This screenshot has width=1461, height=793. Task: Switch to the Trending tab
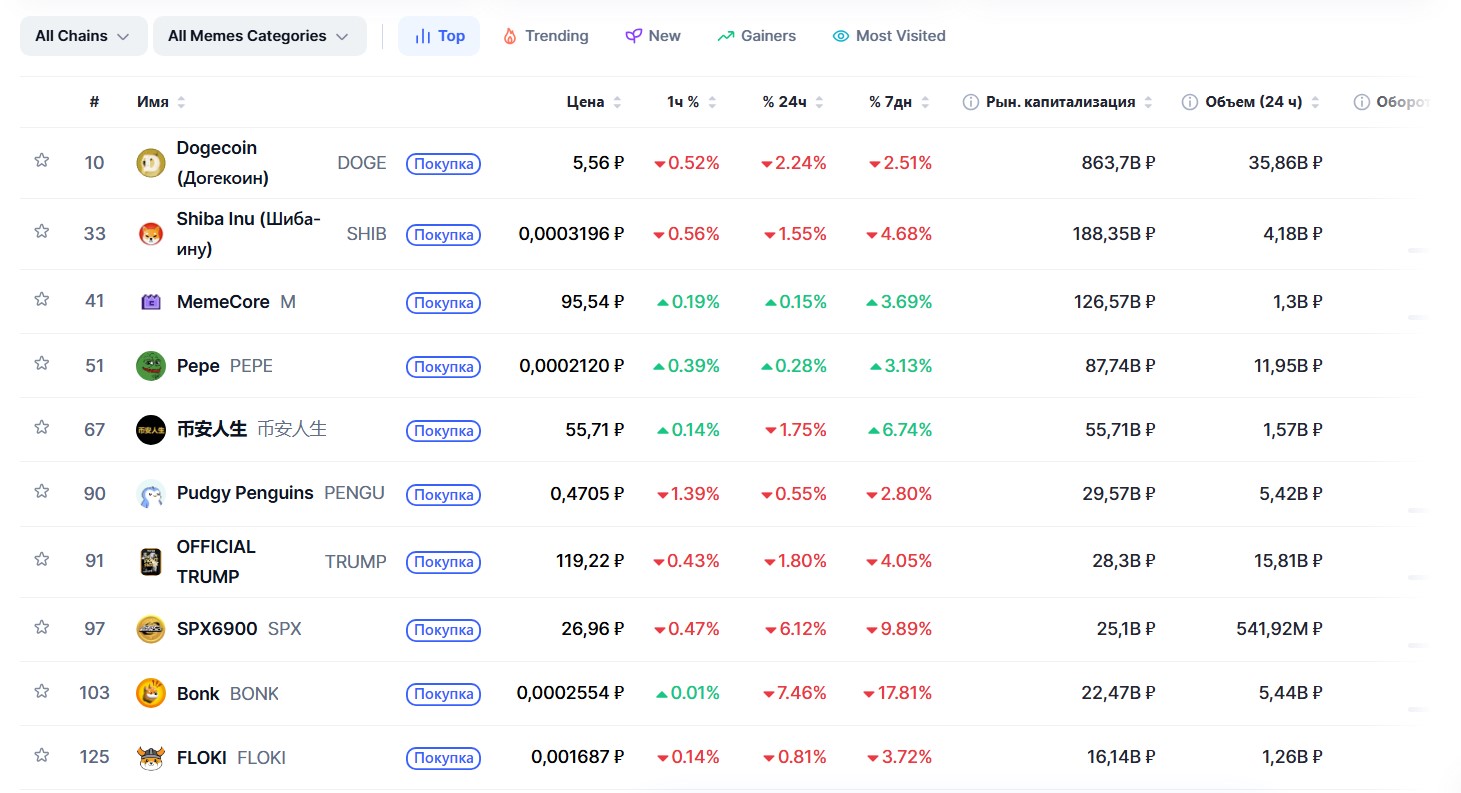pyautogui.click(x=545, y=36)
